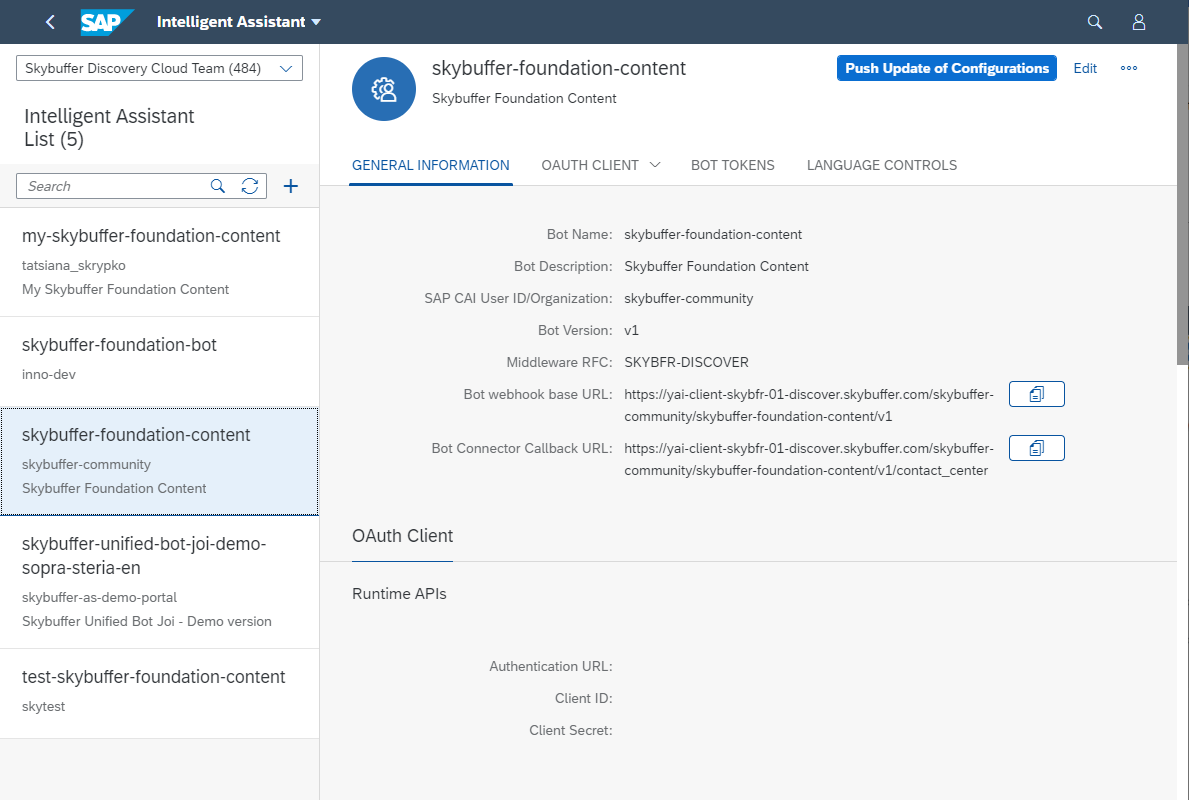Go back using the header arrow

(x=50, y=22)
